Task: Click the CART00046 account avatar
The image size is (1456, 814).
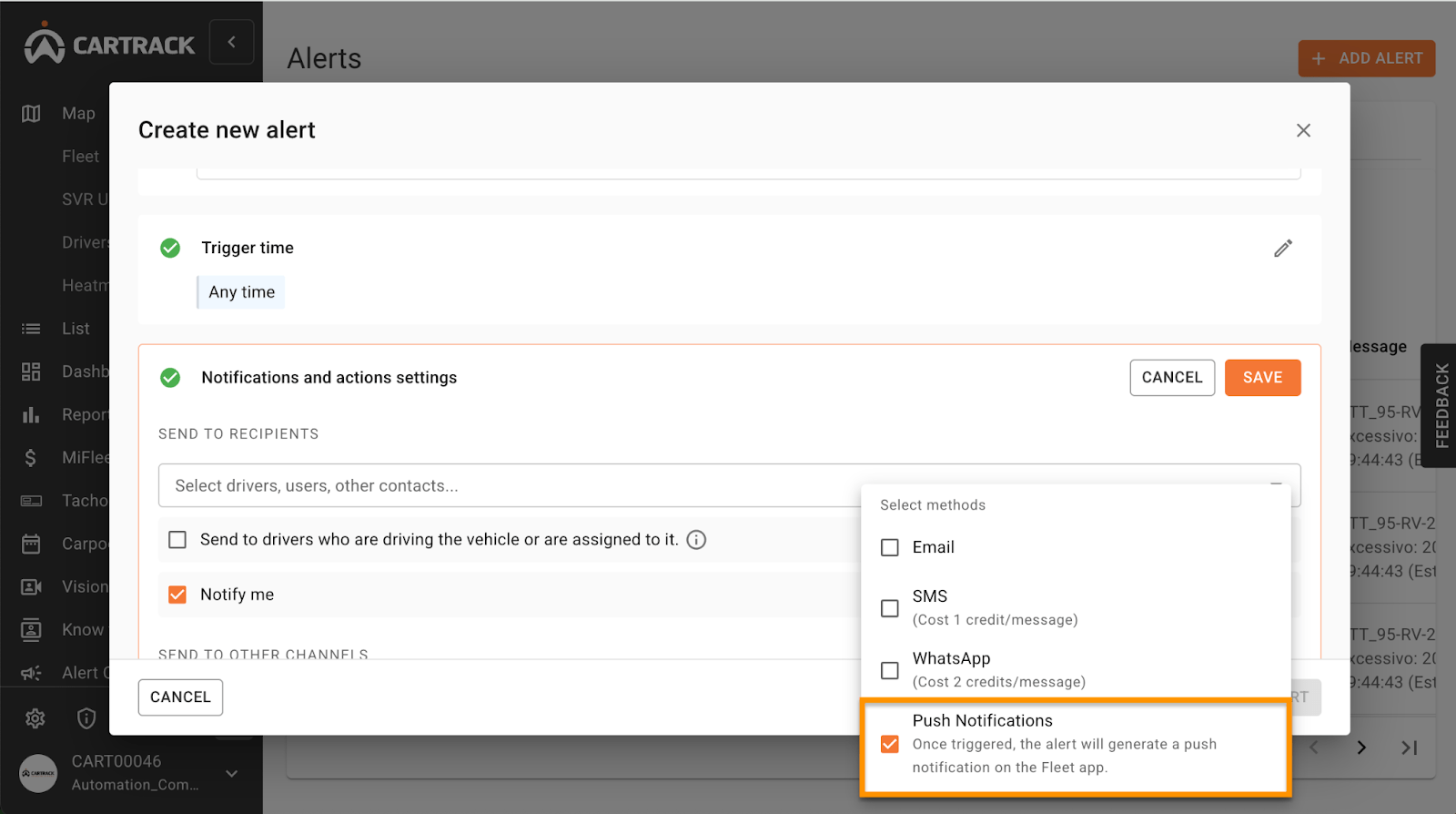Action: pos(38,773)
